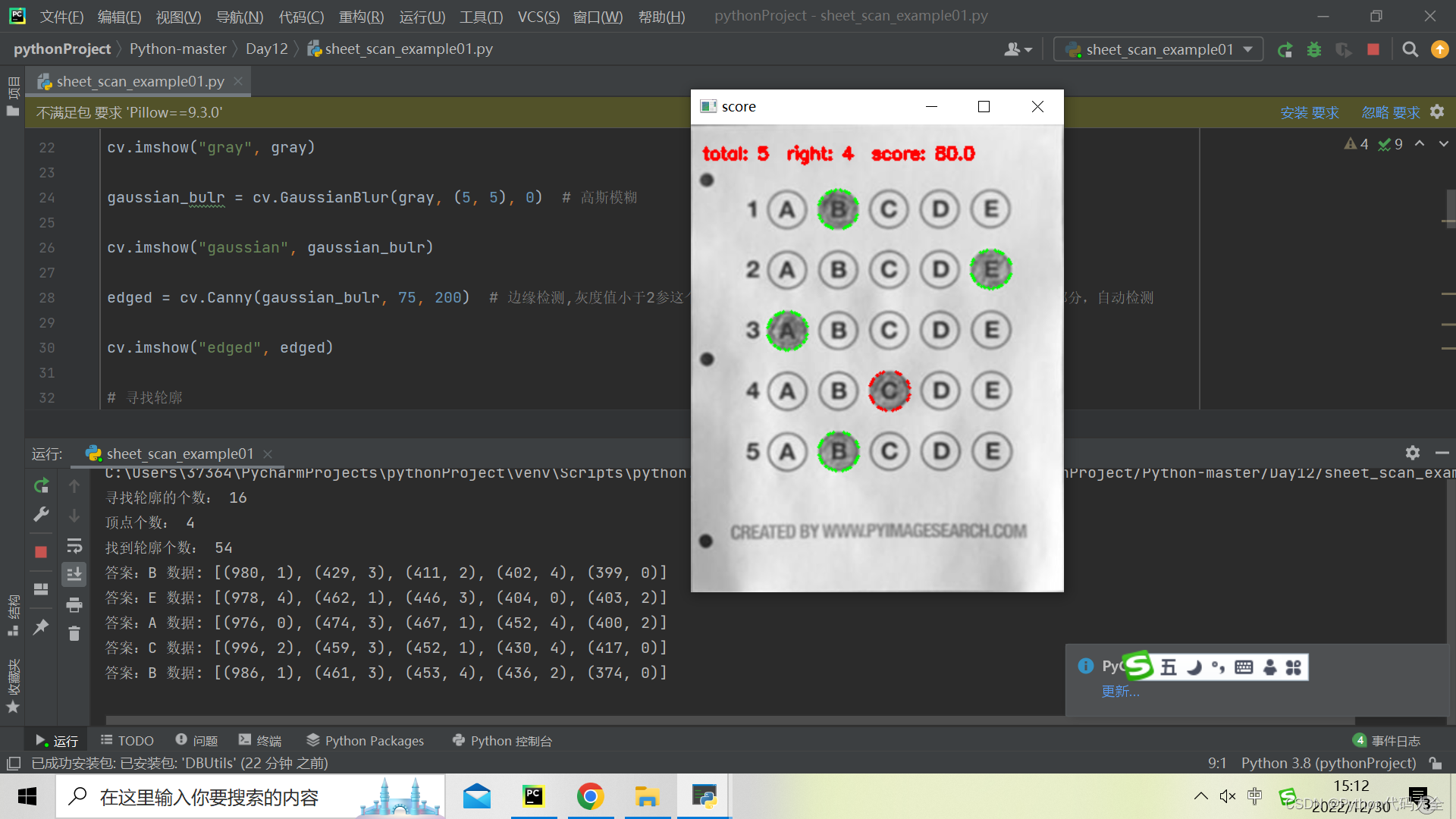The height and width of the screenshot is (819, 1456).
Task: Open run panel settings gear icon
Action: click(1412, 453)
